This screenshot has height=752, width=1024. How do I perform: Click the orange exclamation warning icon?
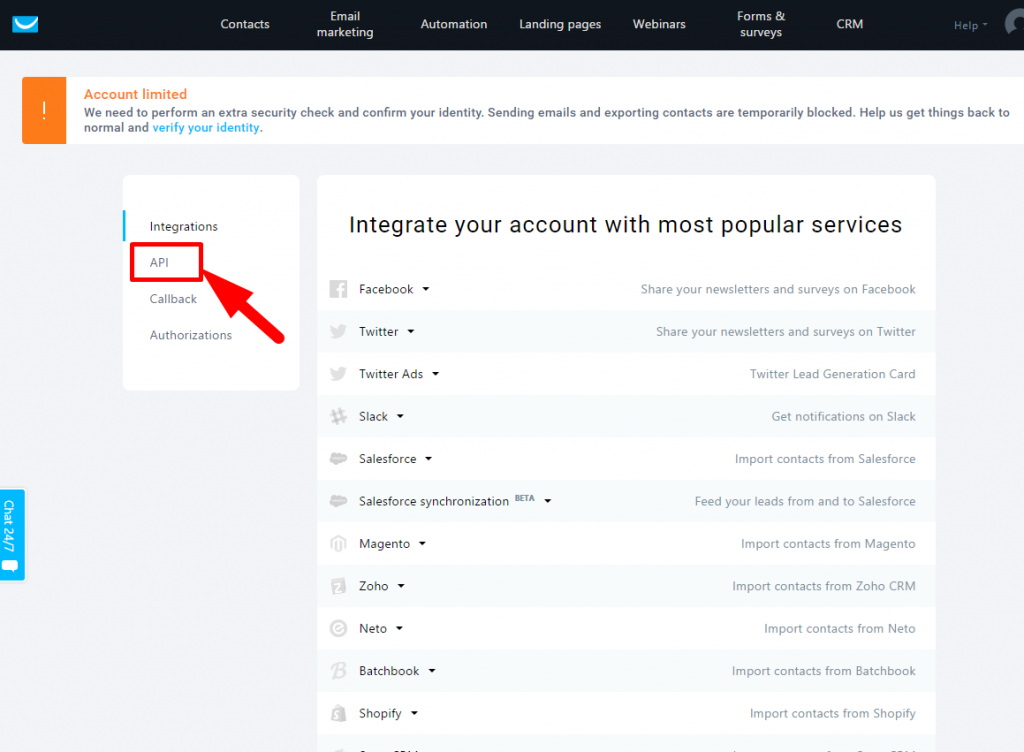[x=44, y=110]
